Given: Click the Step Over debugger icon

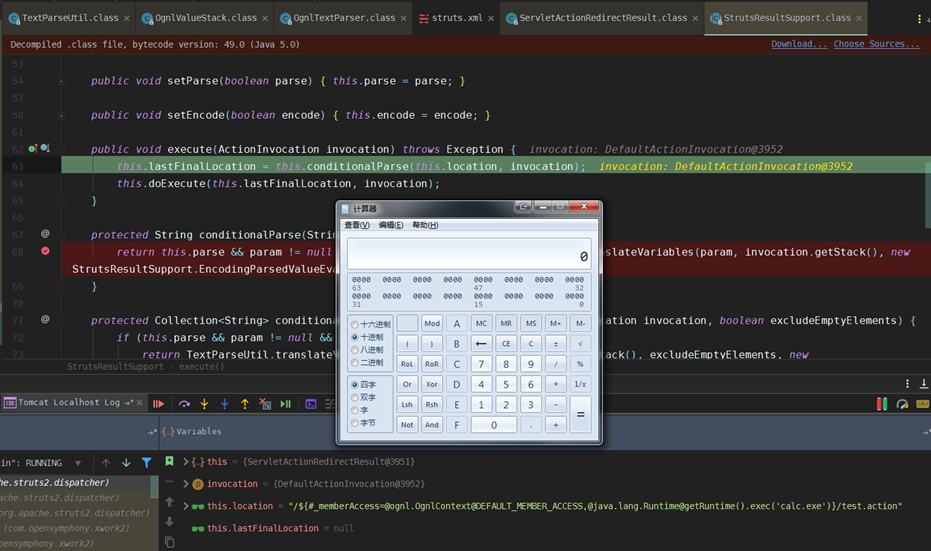Looking at the screenshot, I should click(x=184, y=404).
